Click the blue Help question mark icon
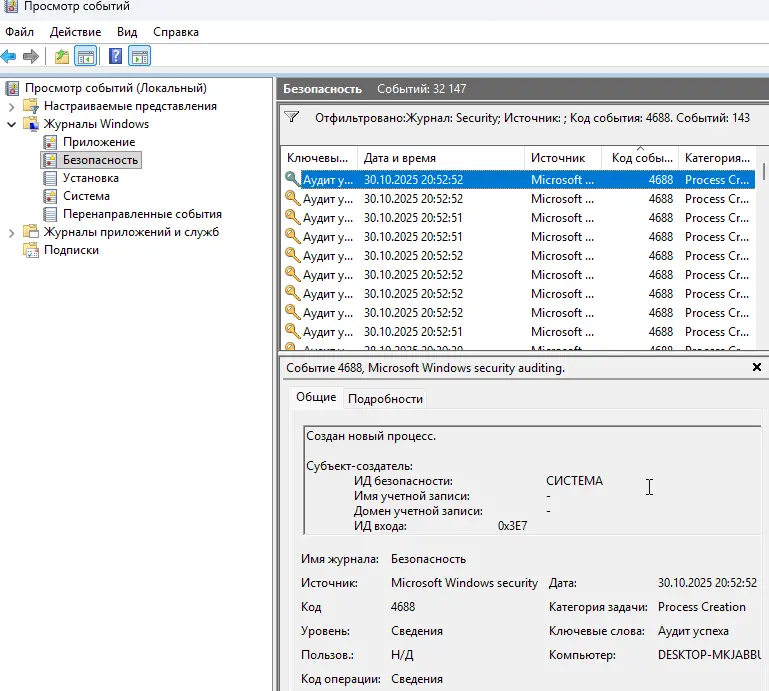This screenshot has height=691, width=769. tap(116, 56)
